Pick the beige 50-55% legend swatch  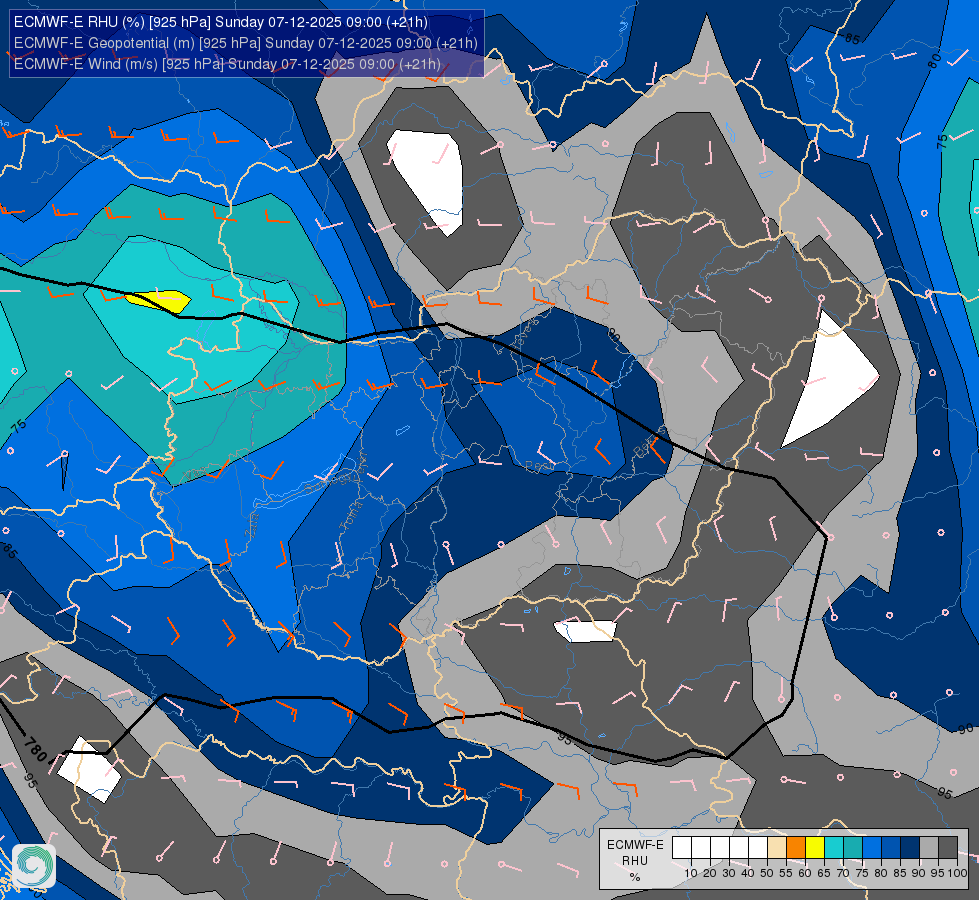[x=777, y=848]
